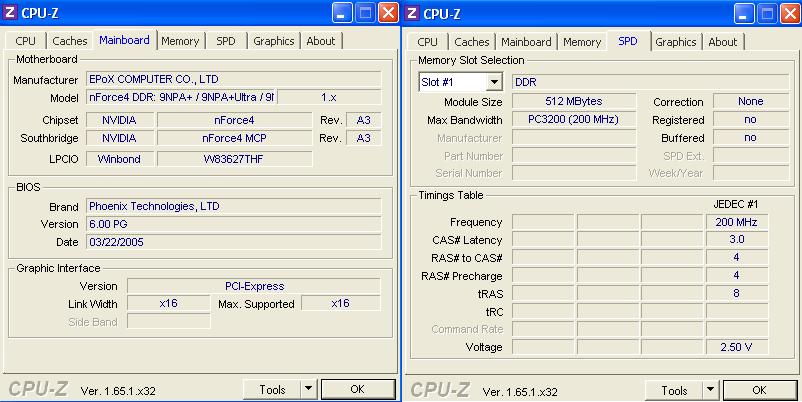
Task: Open Graphics tab in right CPU-Z window
Action: (676, 42)
